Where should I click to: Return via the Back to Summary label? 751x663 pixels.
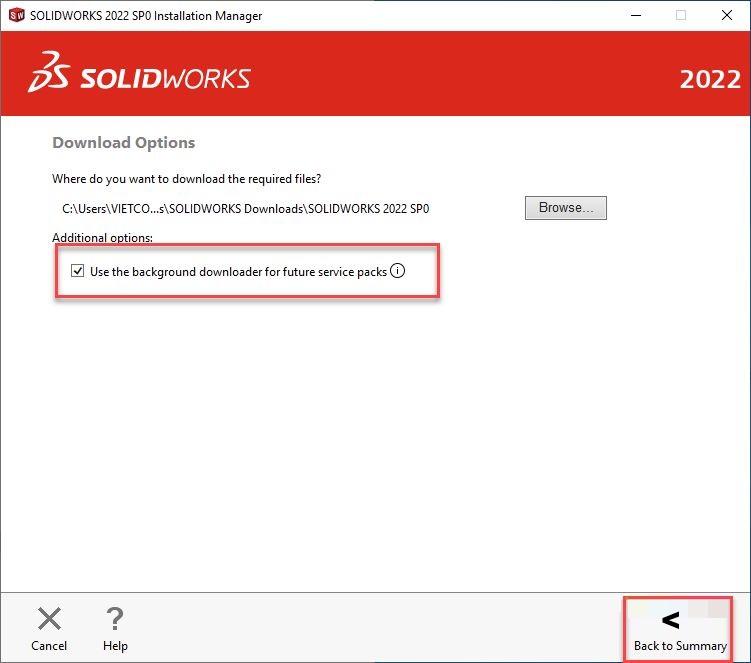coord(680,646)
